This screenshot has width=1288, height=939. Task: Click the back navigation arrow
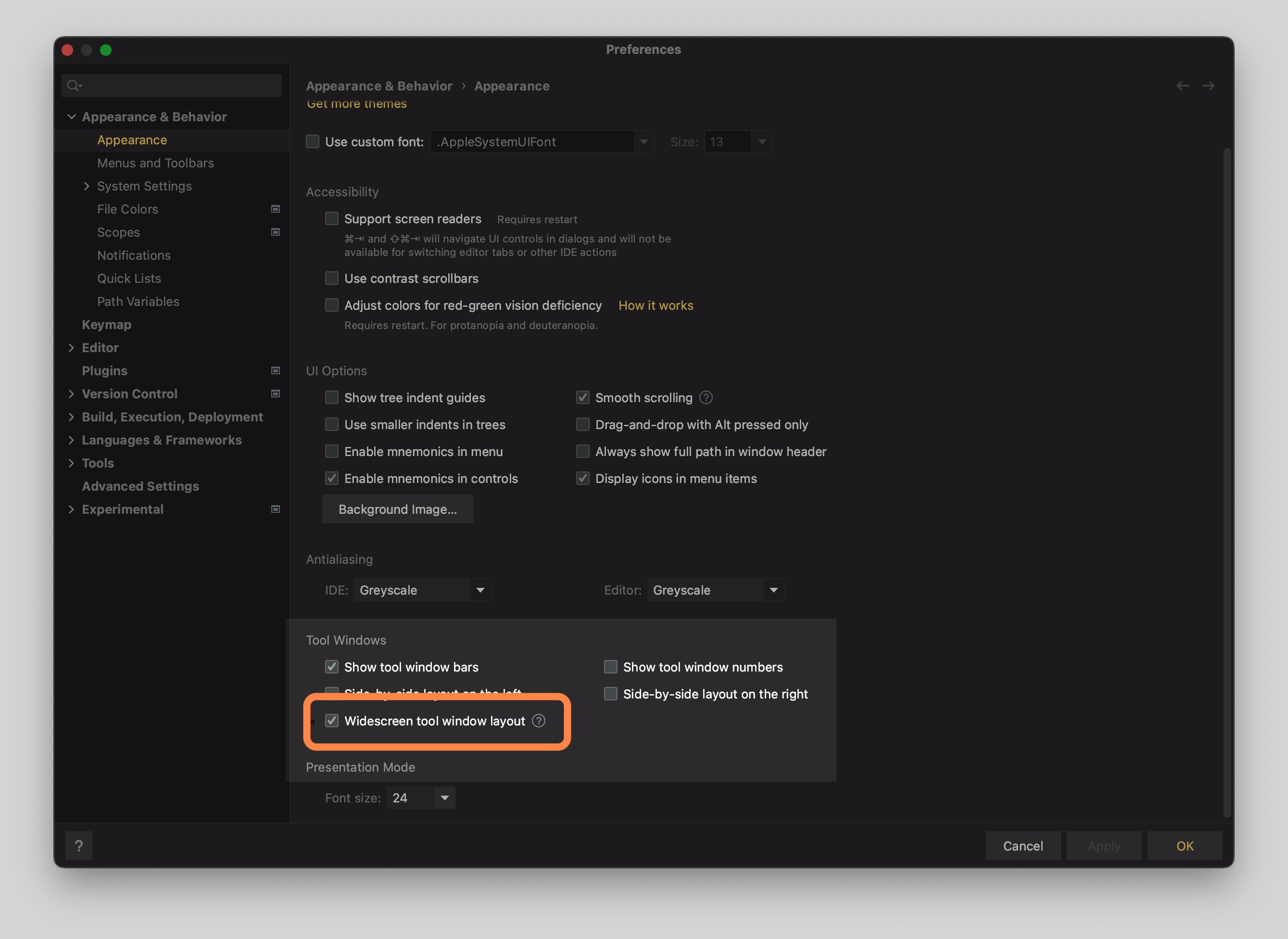tap(1183, 85)
